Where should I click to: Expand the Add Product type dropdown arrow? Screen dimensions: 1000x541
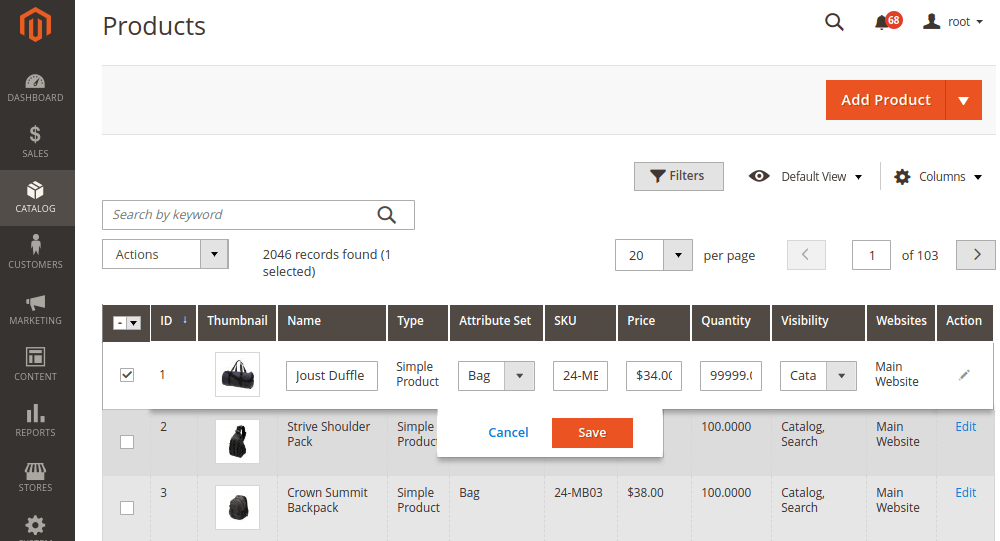(x=964, y=100)
